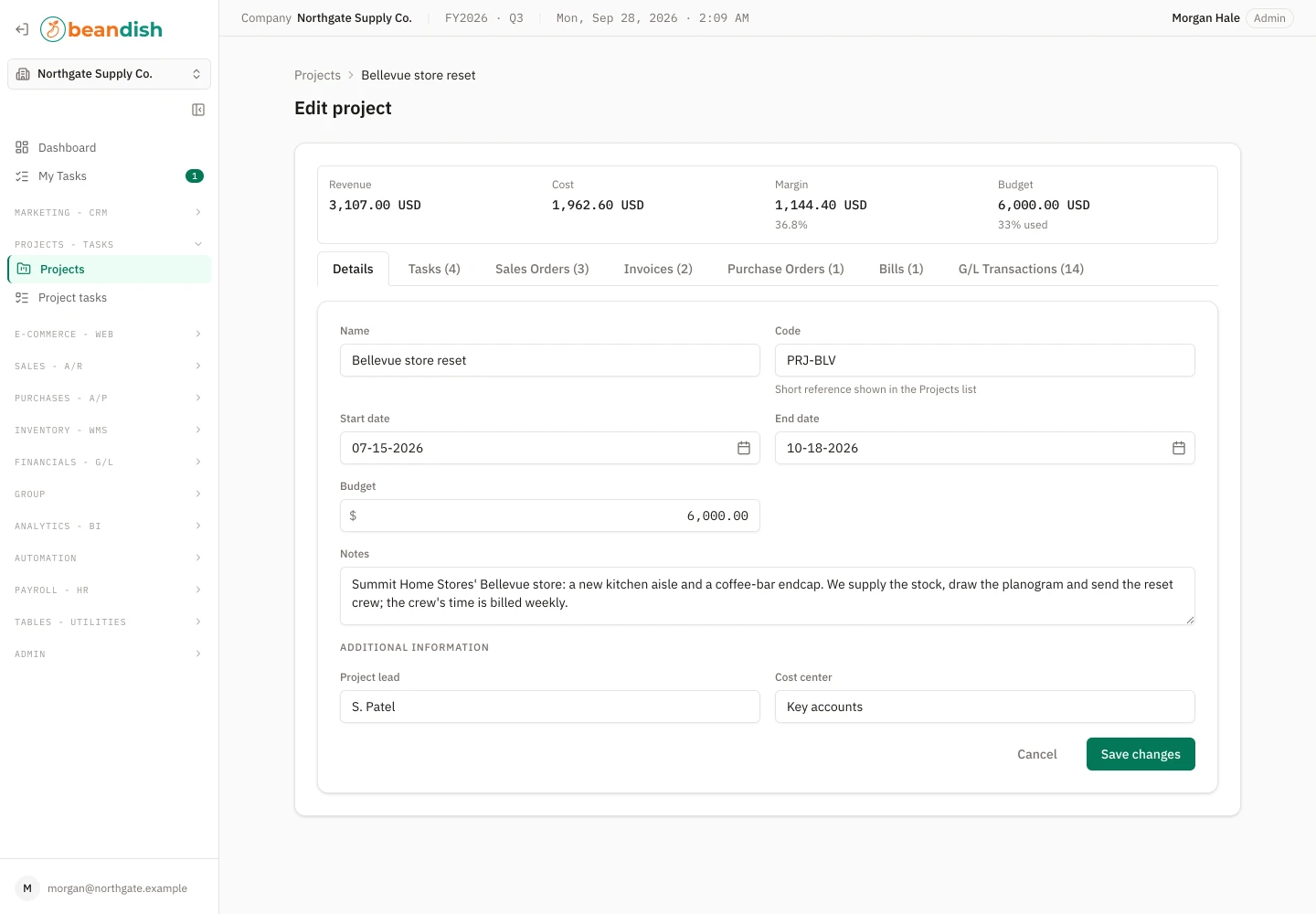Screen dimensions: 1316x914
Task: Click the Project tasks sidebar item
Action: pyautogui.click(x=109, y=297)
